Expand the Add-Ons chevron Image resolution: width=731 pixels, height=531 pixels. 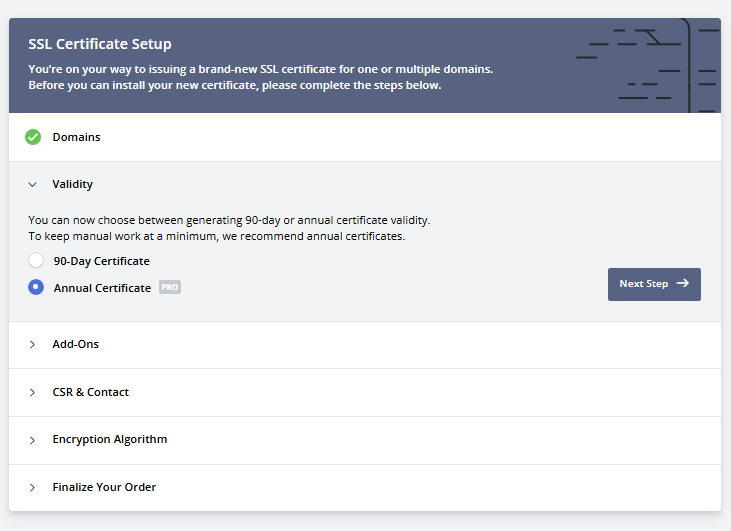coord(32,344)
